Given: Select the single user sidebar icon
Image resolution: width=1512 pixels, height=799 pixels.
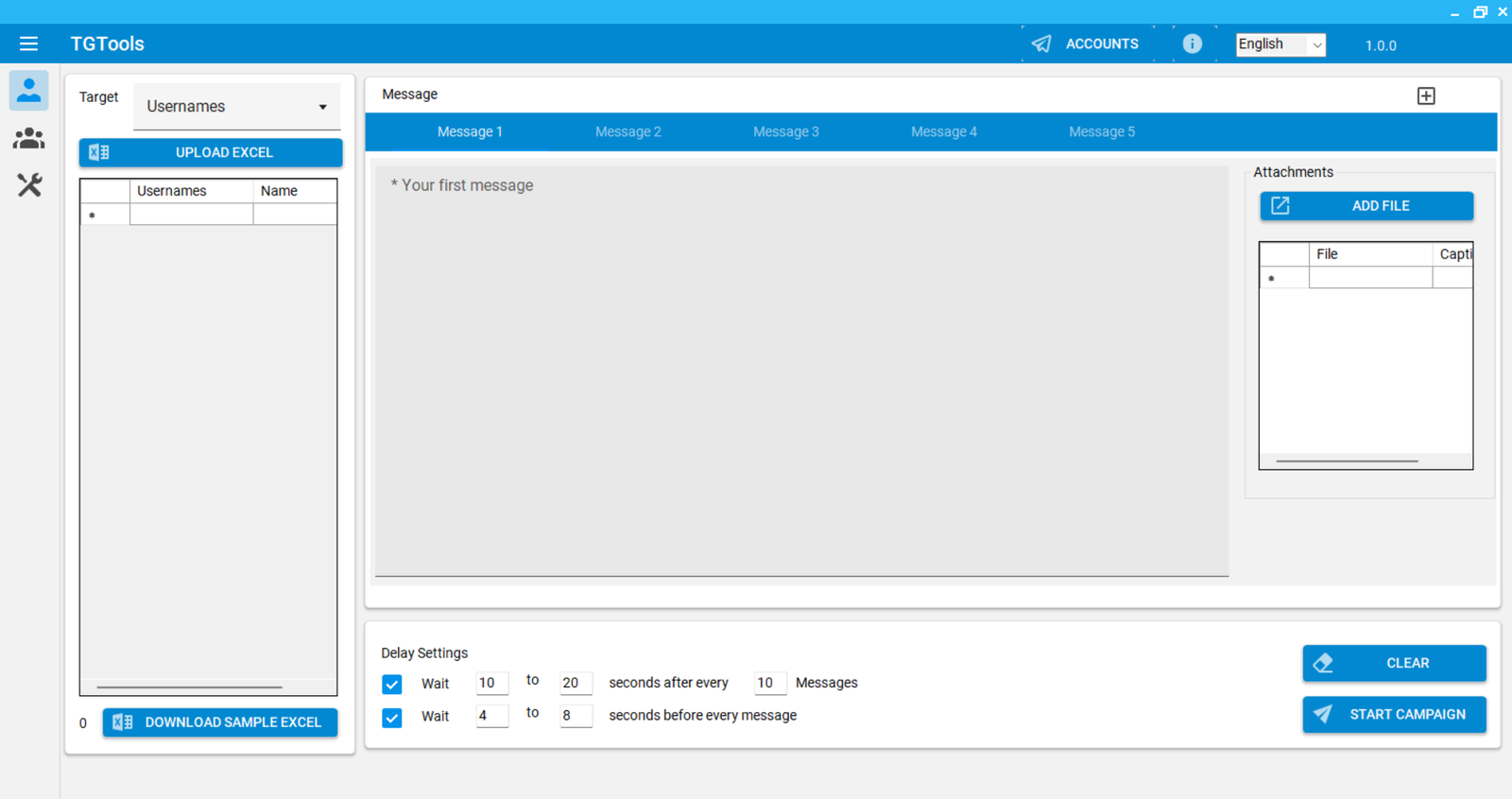Looking at the screenshot, I should click(29, 91).
